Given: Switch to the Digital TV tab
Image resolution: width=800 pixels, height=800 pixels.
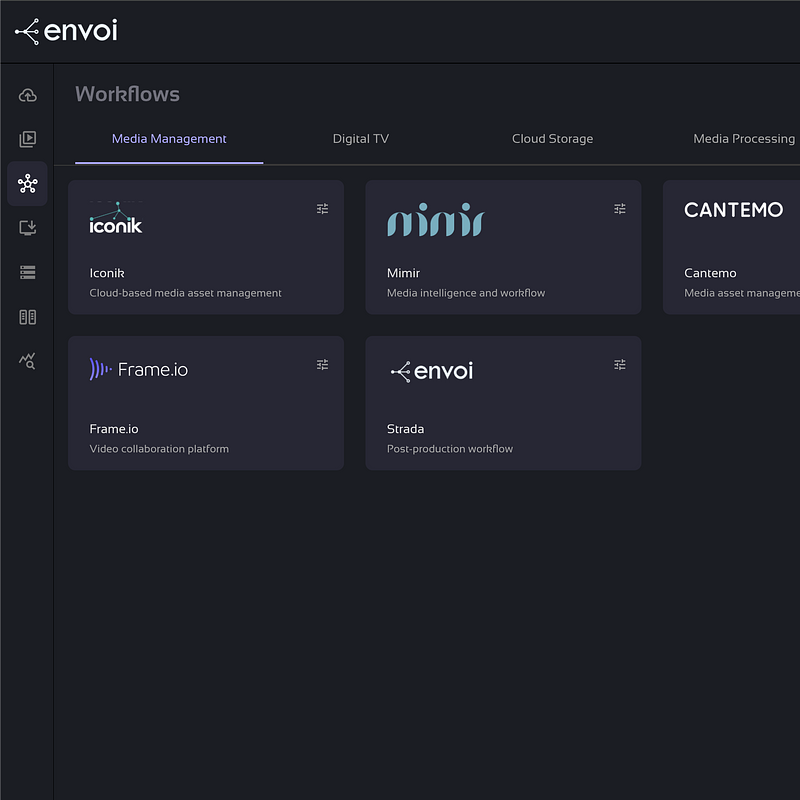Looking at the screenshot, I should (x=360, y=139).
